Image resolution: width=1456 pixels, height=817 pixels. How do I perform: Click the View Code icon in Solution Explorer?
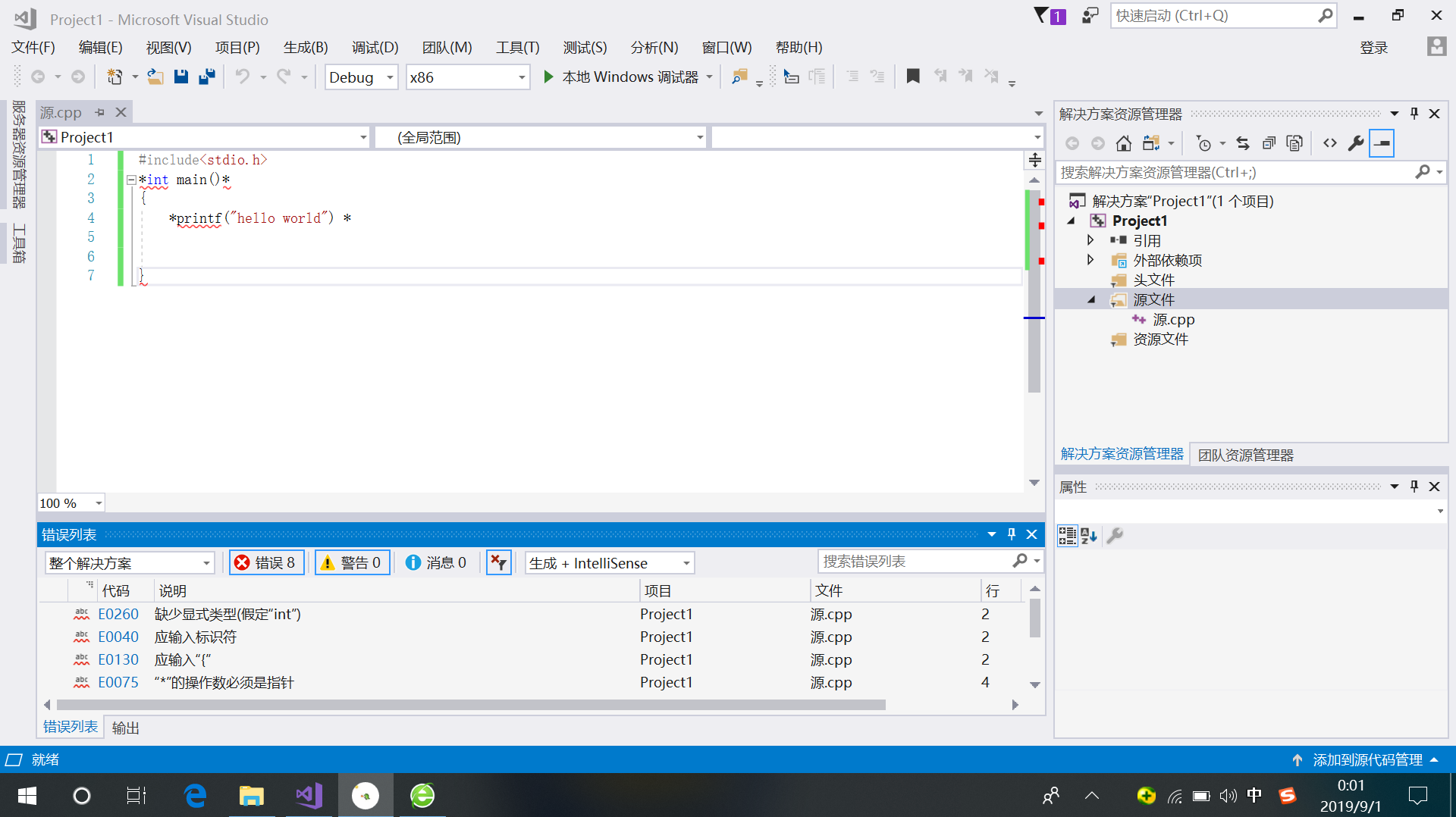click(x=1330, y=143)
